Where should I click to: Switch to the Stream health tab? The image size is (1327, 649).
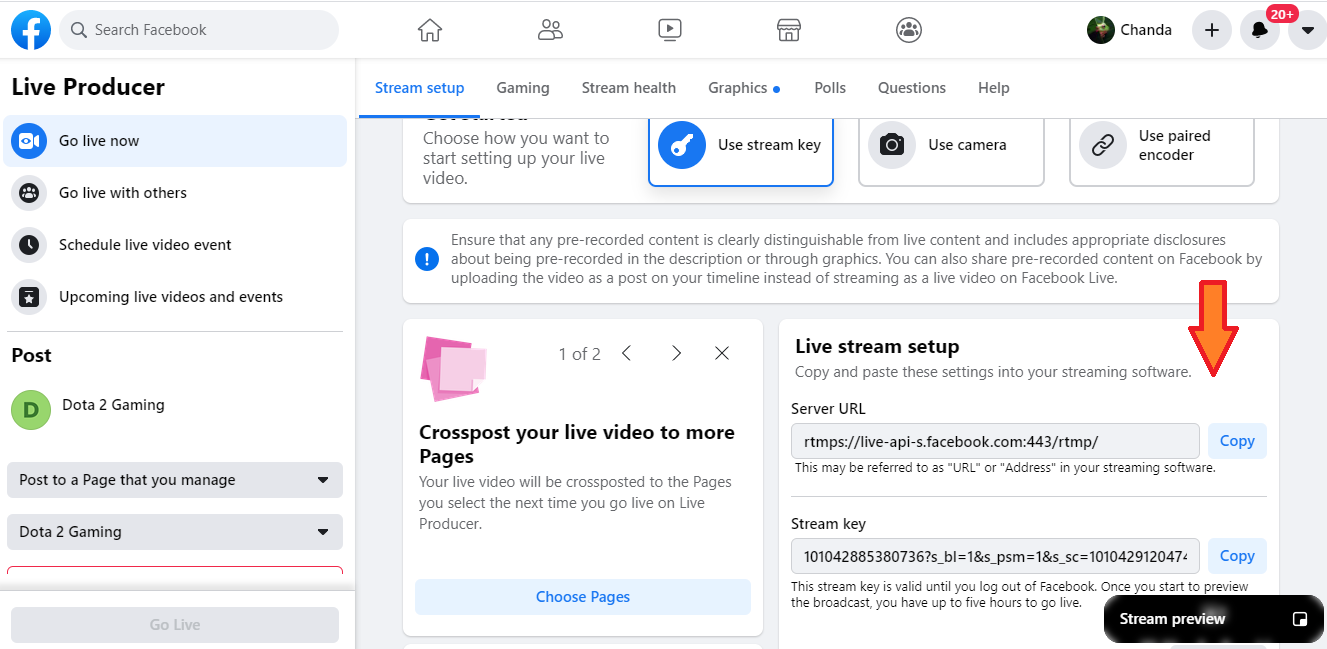pos(629,88)
